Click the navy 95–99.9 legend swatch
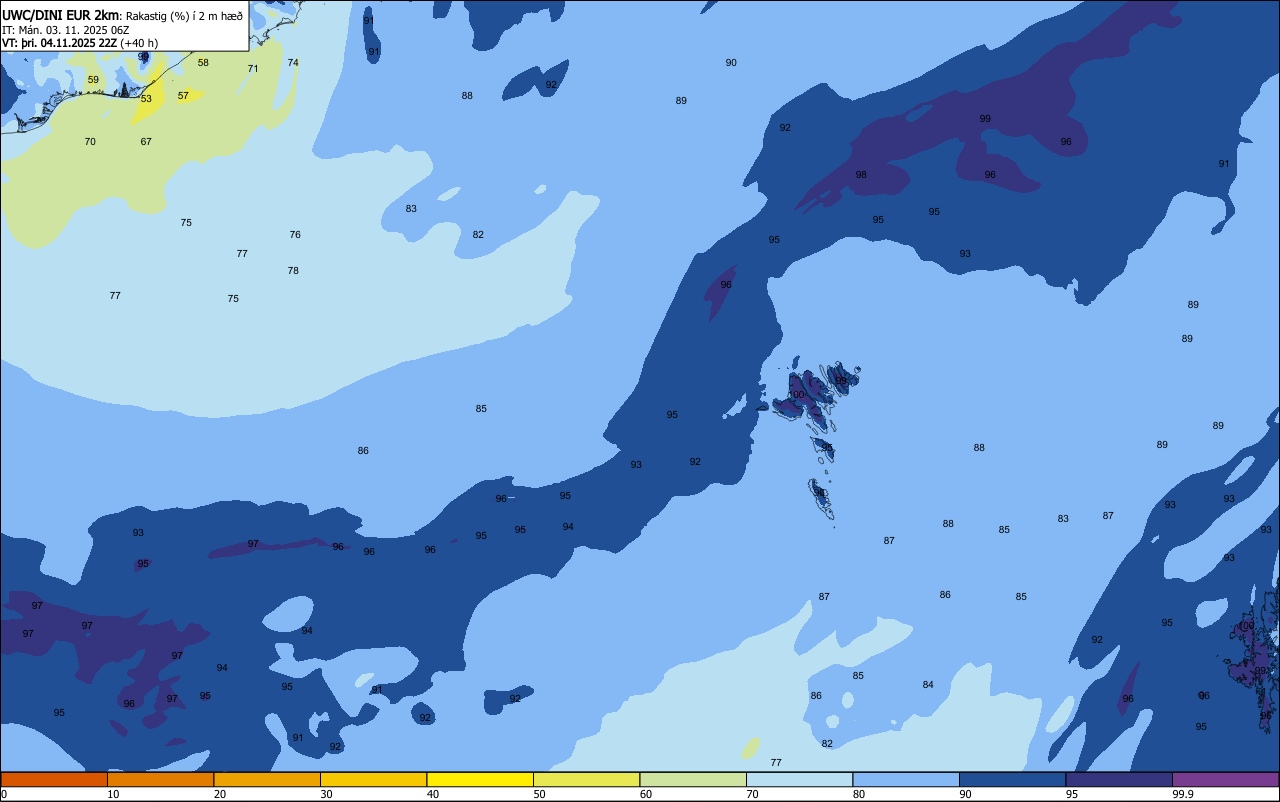Image resolution: width=1280 pixels, height=802 pixels. [x=1119, y=779]
